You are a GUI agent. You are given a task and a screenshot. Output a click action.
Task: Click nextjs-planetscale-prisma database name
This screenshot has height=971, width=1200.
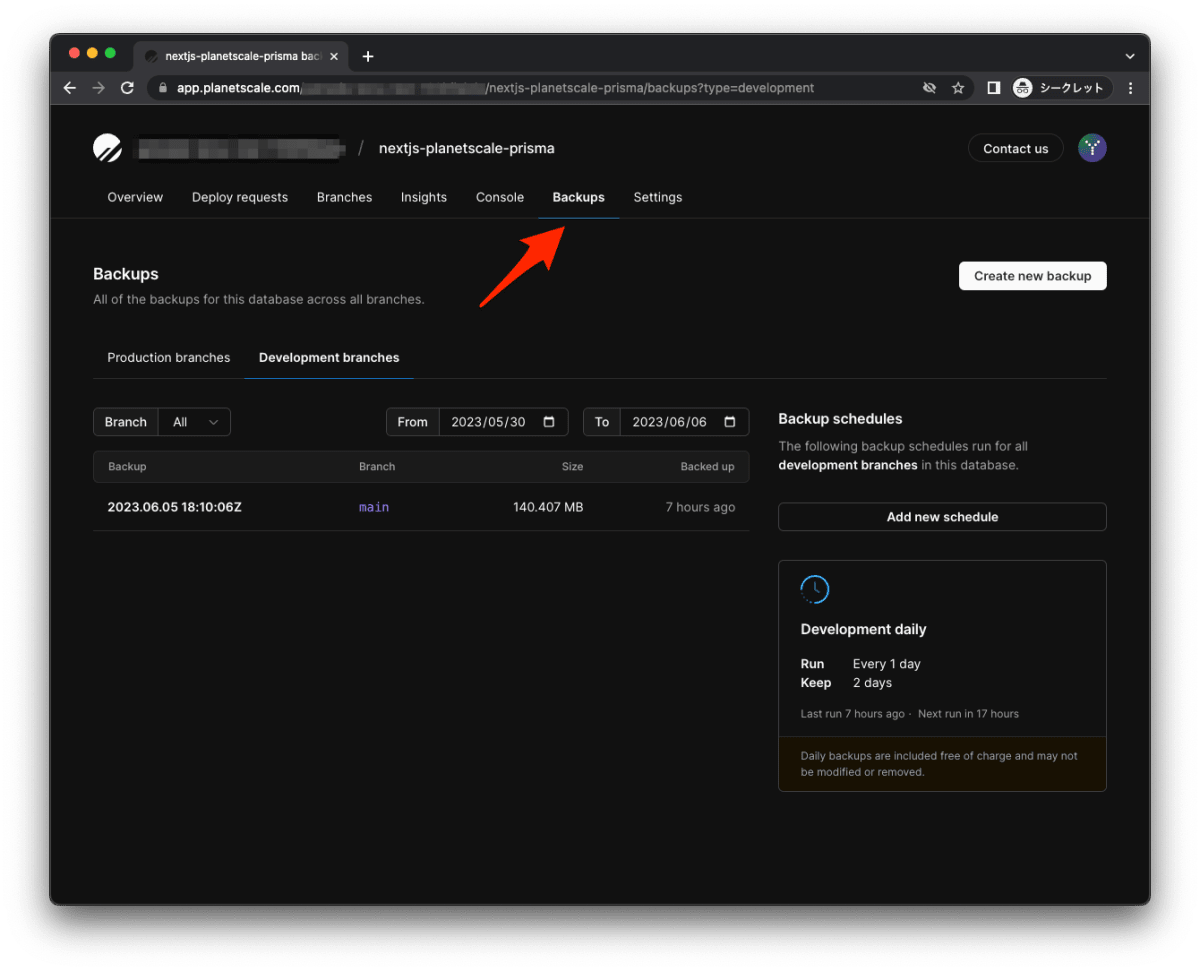(x=467, y=148)
